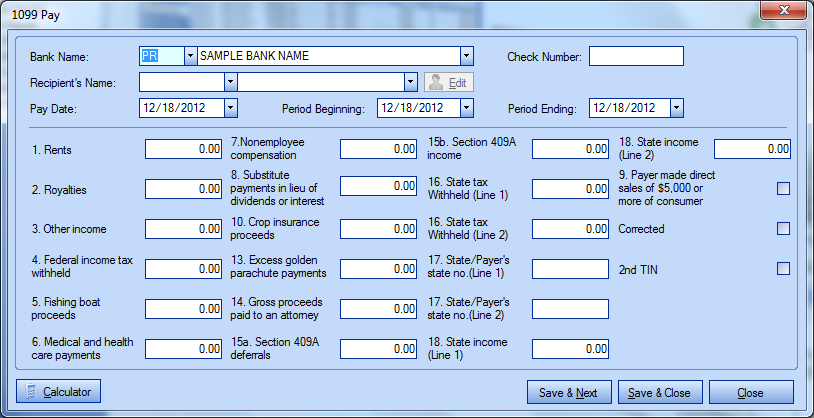Close the 1099 Pay window
814x418 pixels.
[788, 11]
